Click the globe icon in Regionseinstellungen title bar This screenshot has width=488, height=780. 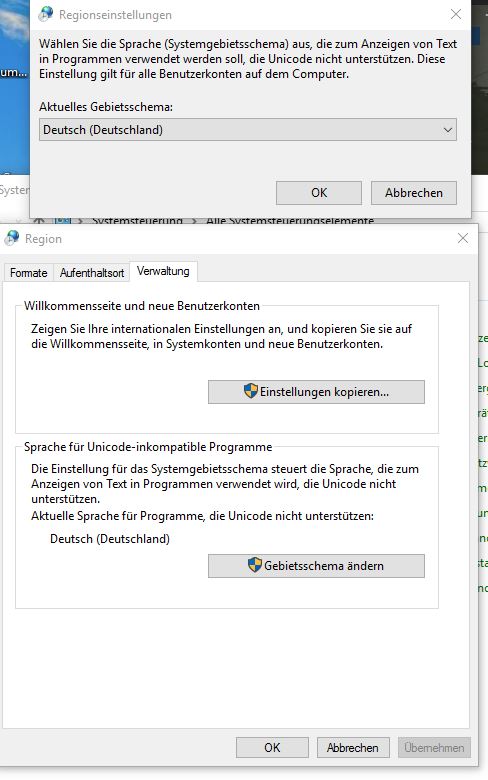point(46,14)
